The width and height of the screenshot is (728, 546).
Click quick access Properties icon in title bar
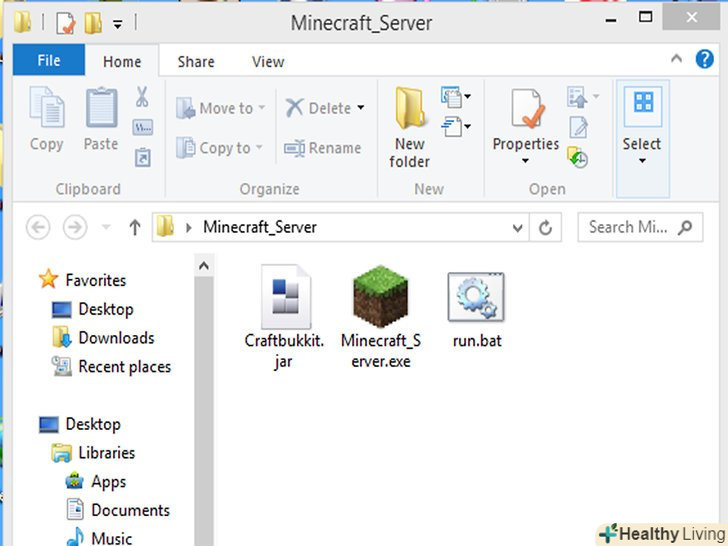pos(65,23)
